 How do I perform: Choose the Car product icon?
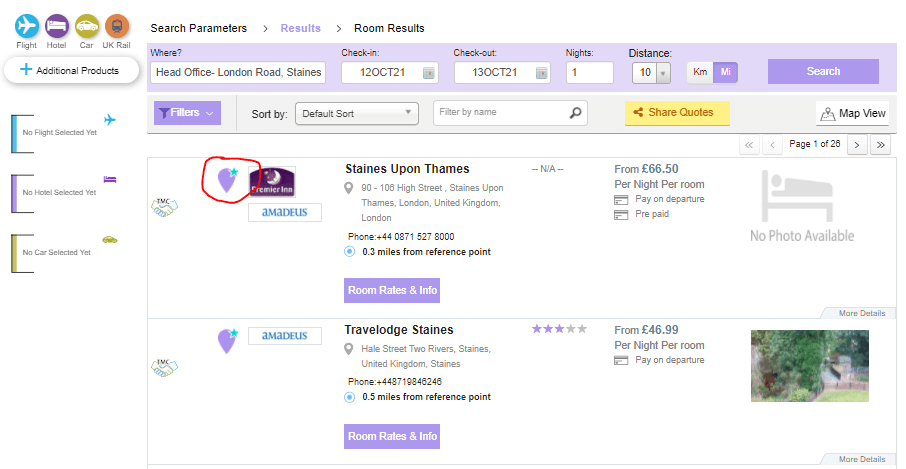pos(87,27)
